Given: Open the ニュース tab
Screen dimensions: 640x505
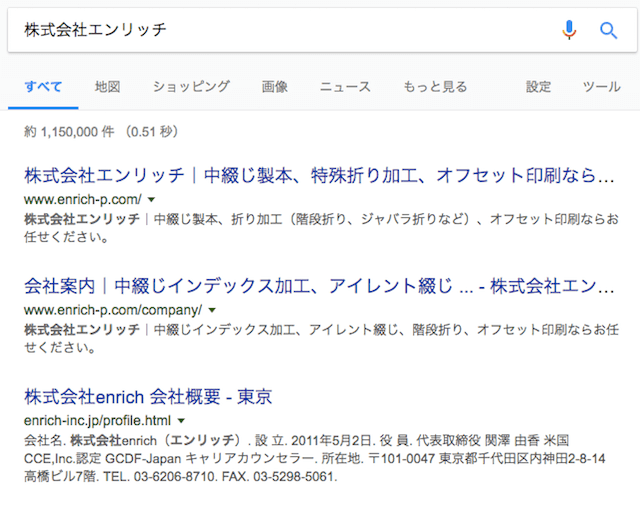Looking at the screenshot, I should pyautogui.click(x=345, y=87).
